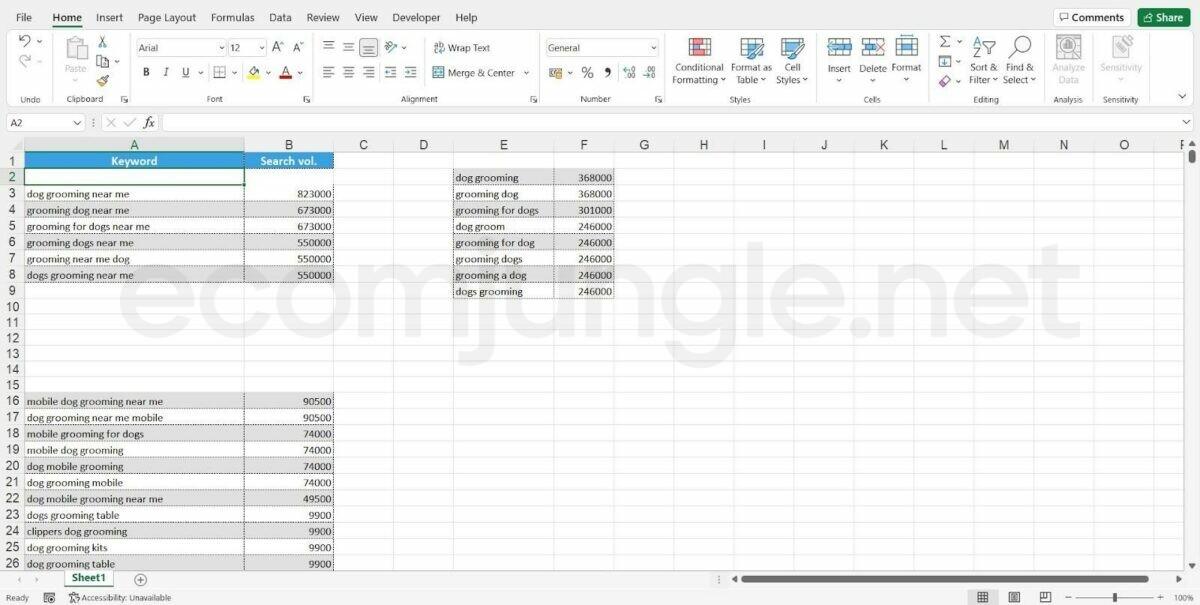This screenshot has height=605, width=1200.
Task: Click the Conditional Formatting icon
Action: point(699,48)
